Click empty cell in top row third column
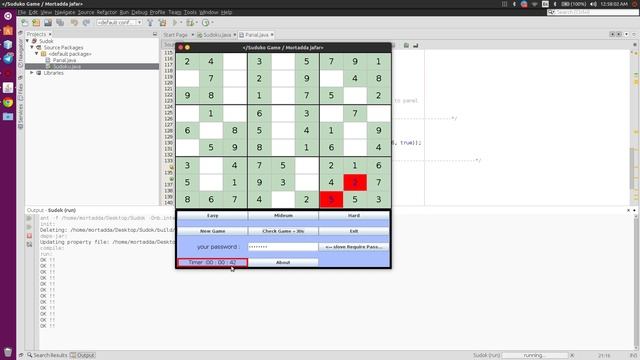Image resolution: width=640 pixels, height=360 pixels. [235, 62]
